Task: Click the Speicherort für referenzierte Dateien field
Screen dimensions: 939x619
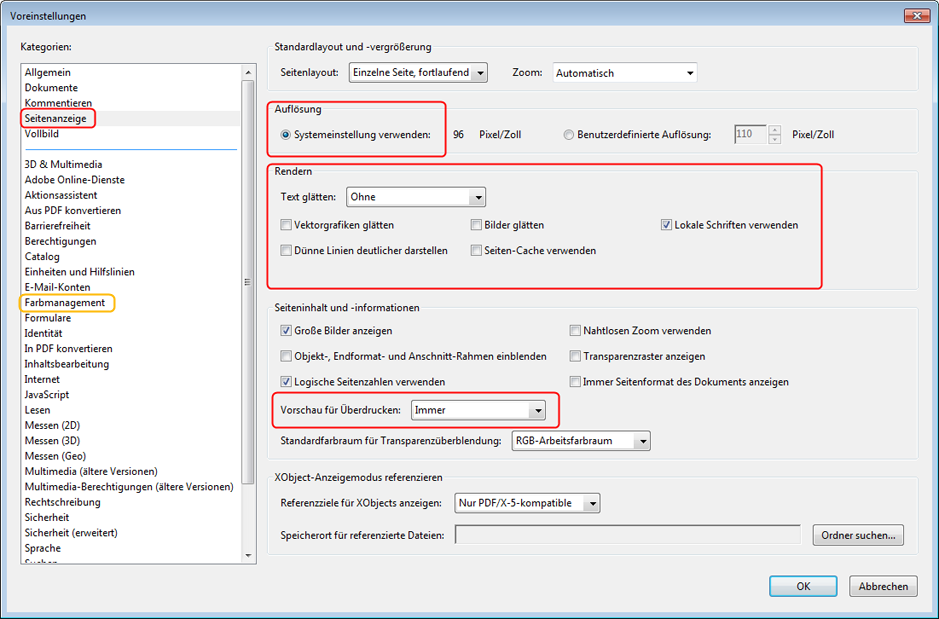Action: (x=628, y=535)
